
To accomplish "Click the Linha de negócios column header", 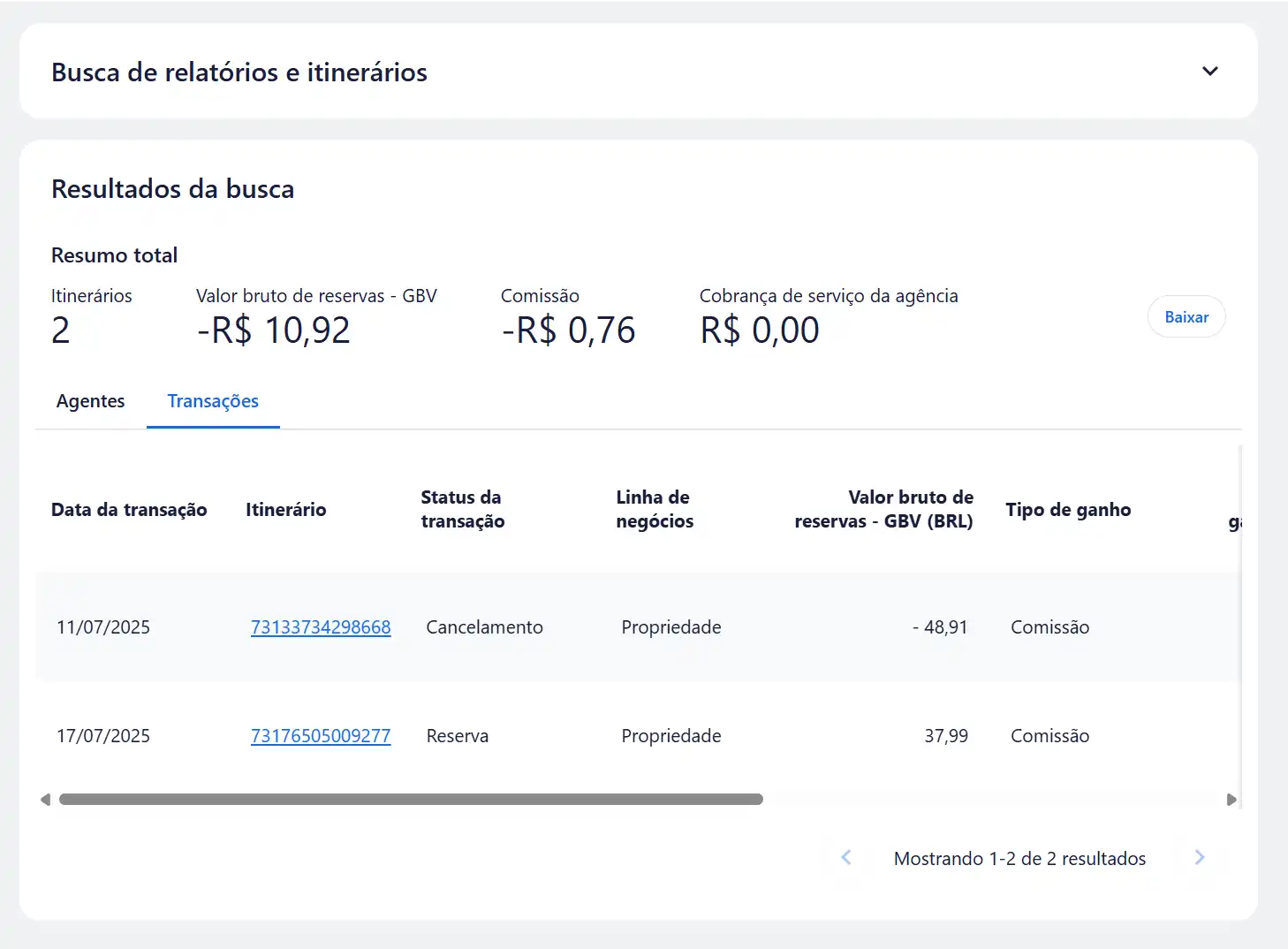I will [x=655, y=509].
